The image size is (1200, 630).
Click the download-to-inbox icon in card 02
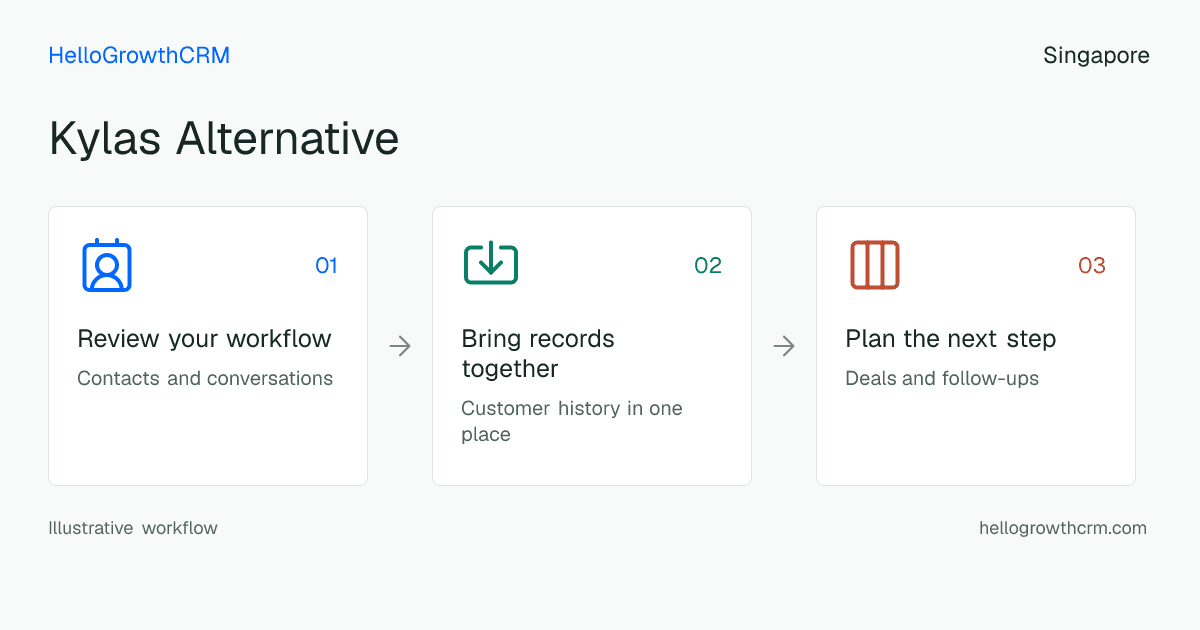click(491, 264)
